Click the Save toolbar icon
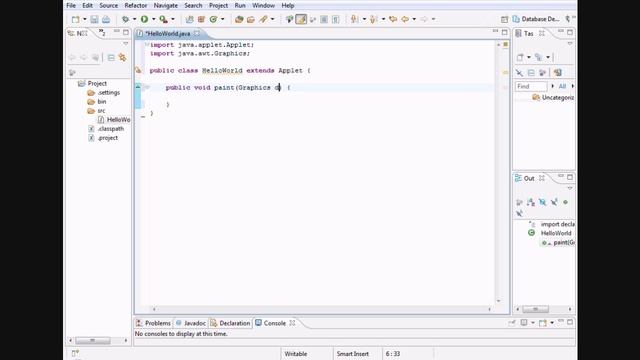 [94, 19]
